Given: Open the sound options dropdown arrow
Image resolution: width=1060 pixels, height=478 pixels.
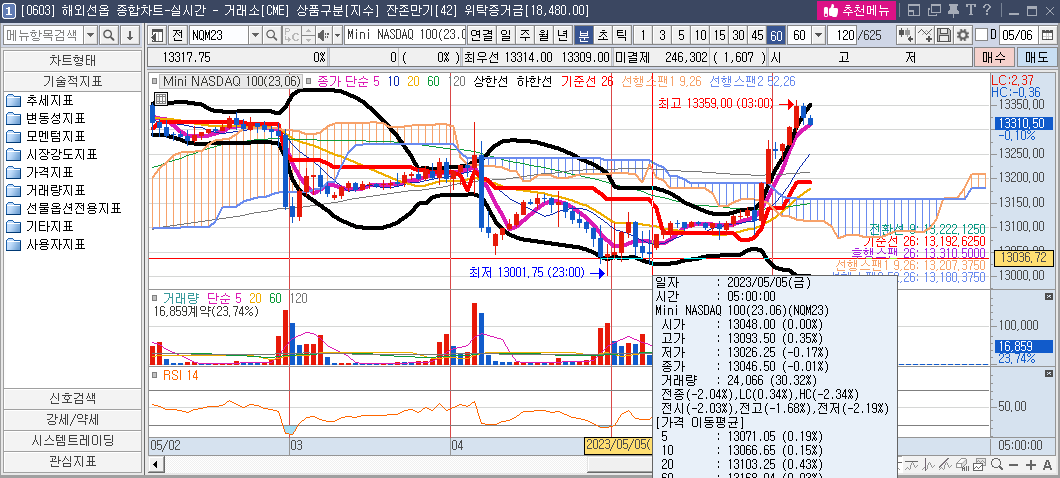Looking at the screenshot, I should tap(336, 35).
